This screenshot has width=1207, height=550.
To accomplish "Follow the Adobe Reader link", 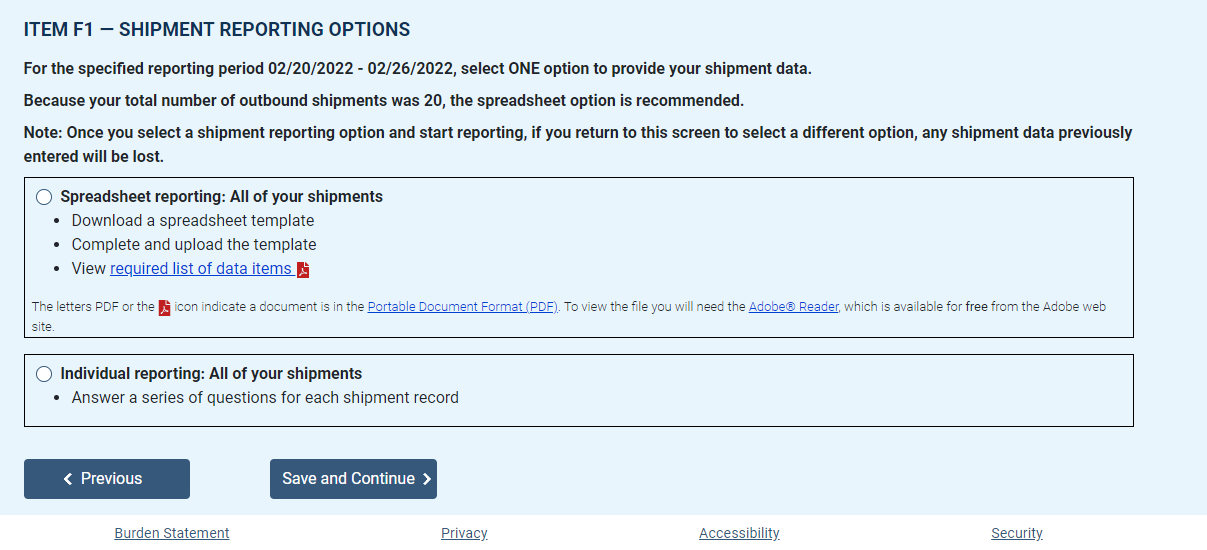I will tap(793, 307).
